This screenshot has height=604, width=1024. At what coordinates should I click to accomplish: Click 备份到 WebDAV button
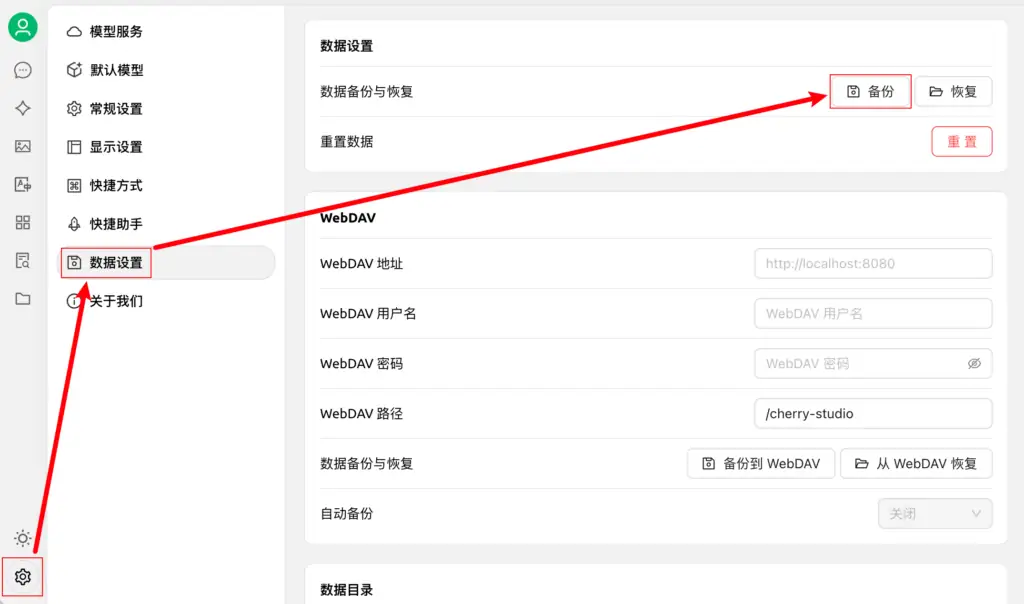[x=760, y=463]
